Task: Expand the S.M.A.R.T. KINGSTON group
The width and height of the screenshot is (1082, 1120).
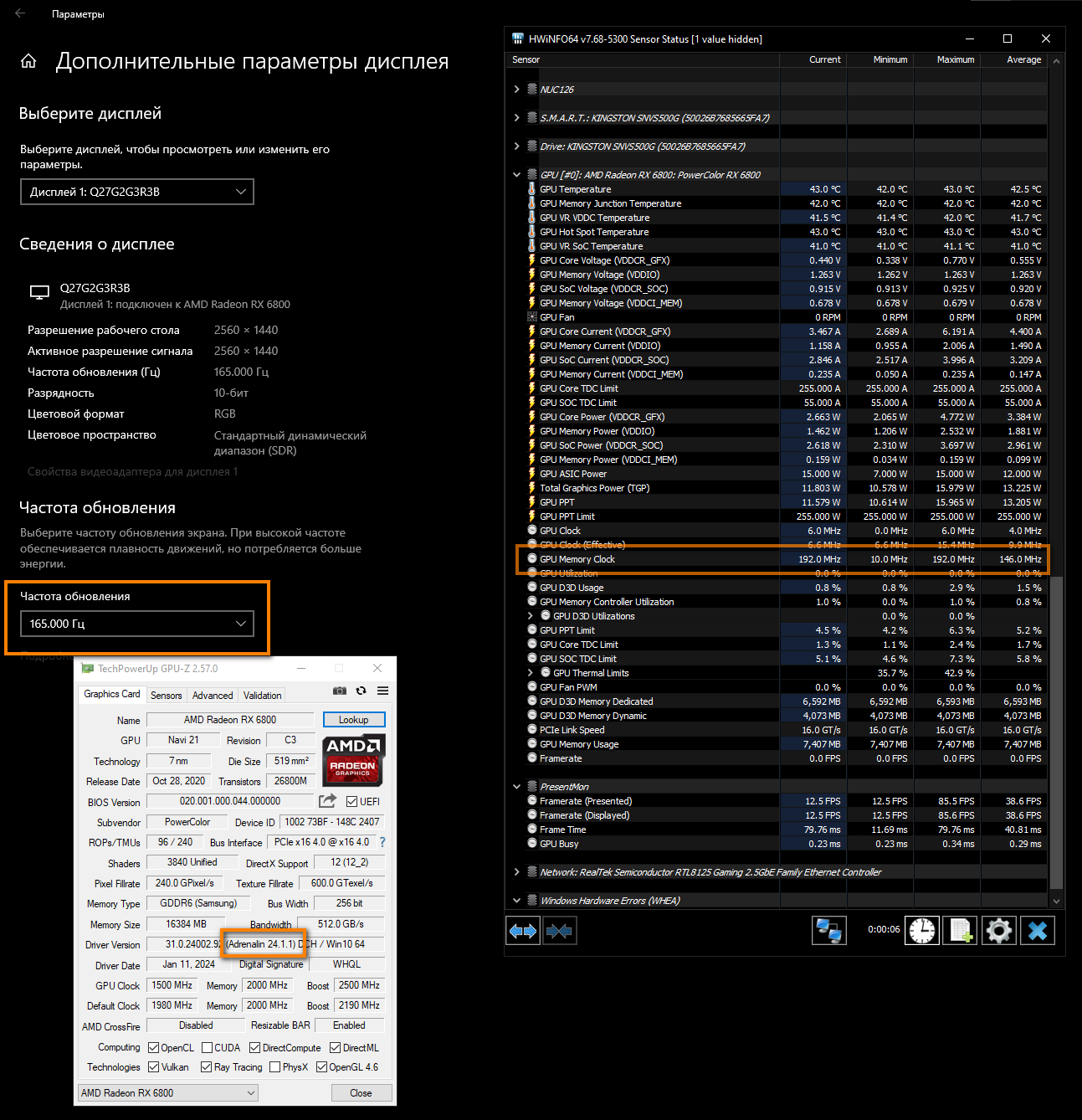Action: point(517,117)
